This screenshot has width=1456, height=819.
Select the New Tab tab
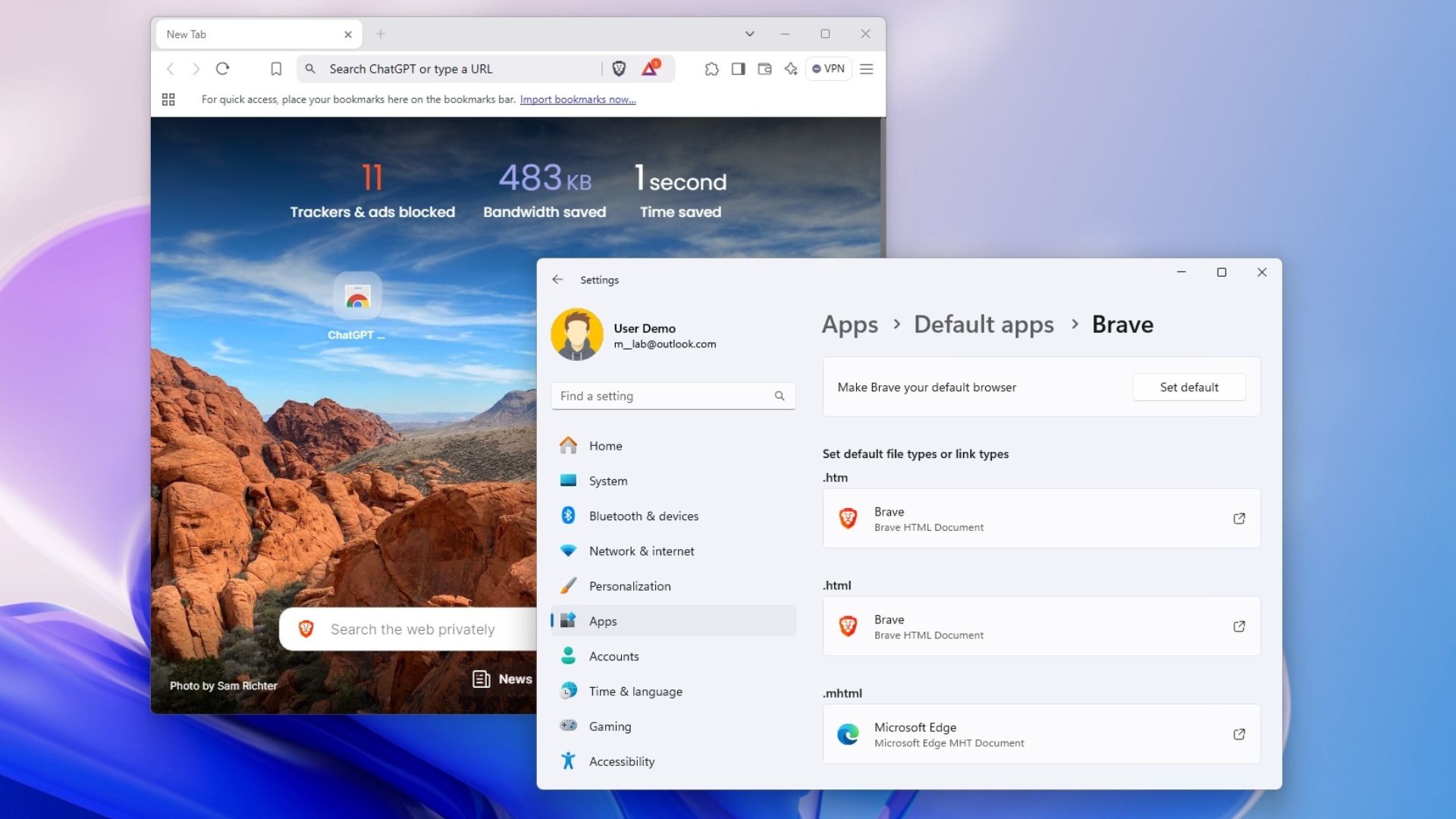tap(258, 34)
